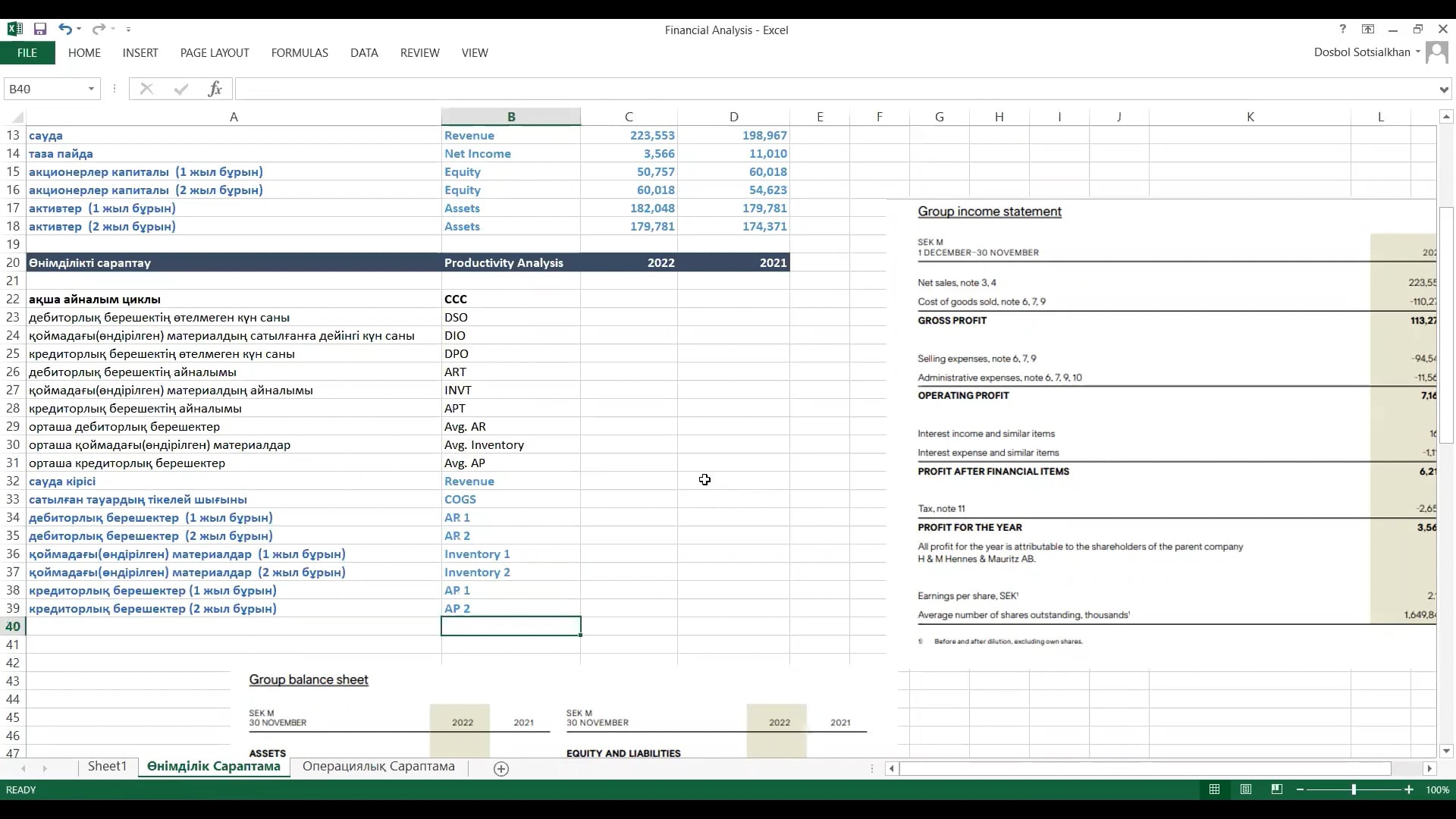Open the Customize Quick Access Toolbar menu
Image resolution: width=1456 pixels, height=819 pixels.
[x=130, y=29]
